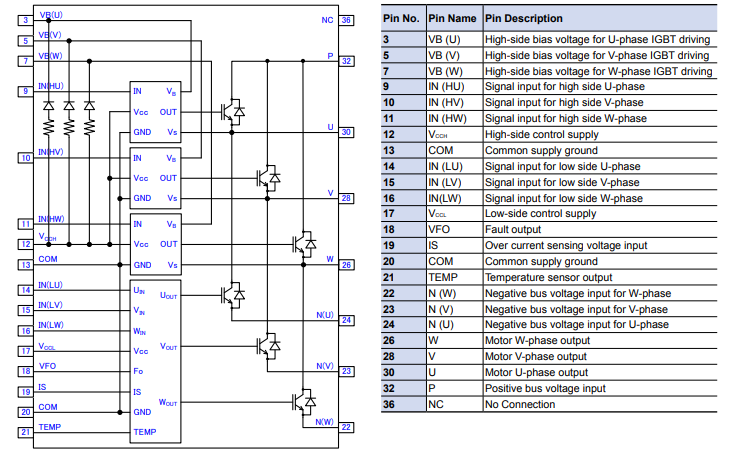The width and height of the screenshot is (739, 474).
Task: Click pin box 24 beside N(U) in the diagram
Action: pos(346,320)
